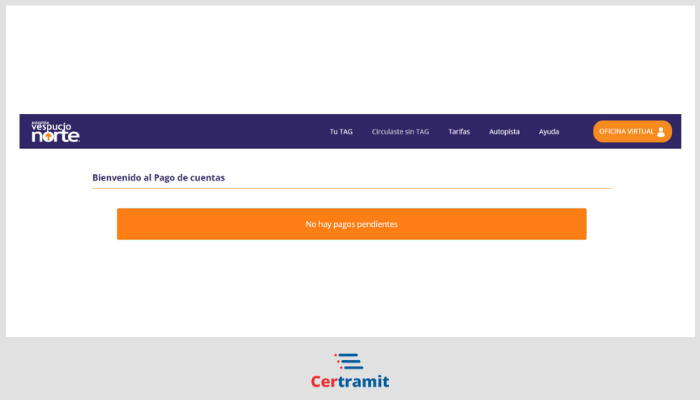Screen dimensions: 700x400
Task: Open the Tu TAG menu
Action: pyautogui.click(x=341, y=132)
